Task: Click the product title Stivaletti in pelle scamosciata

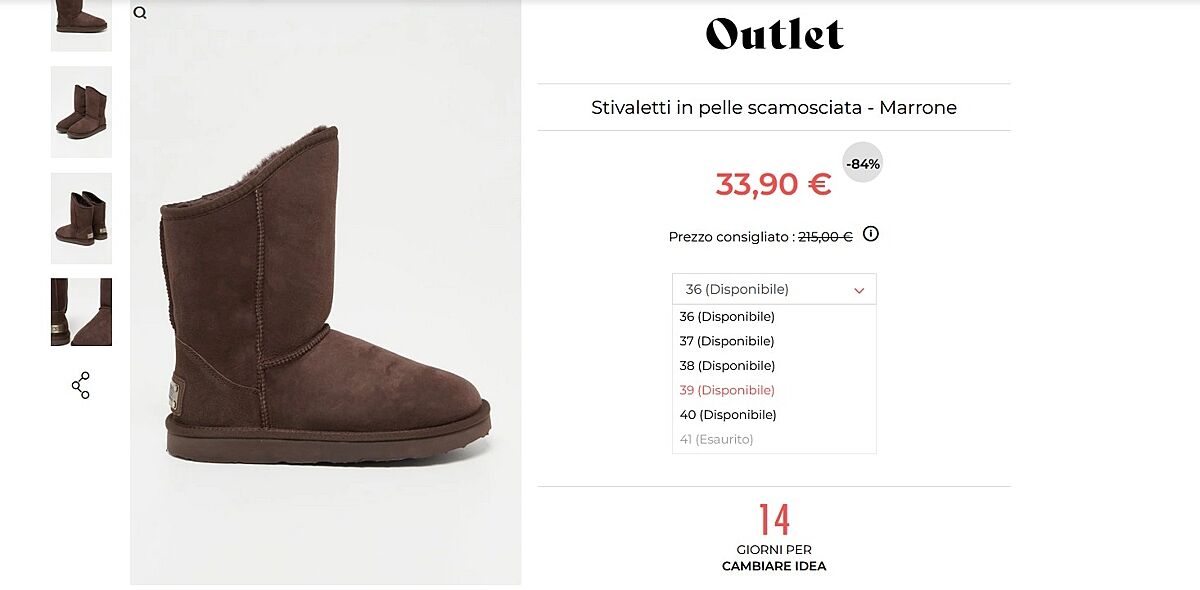Action: tap(774, 107)
